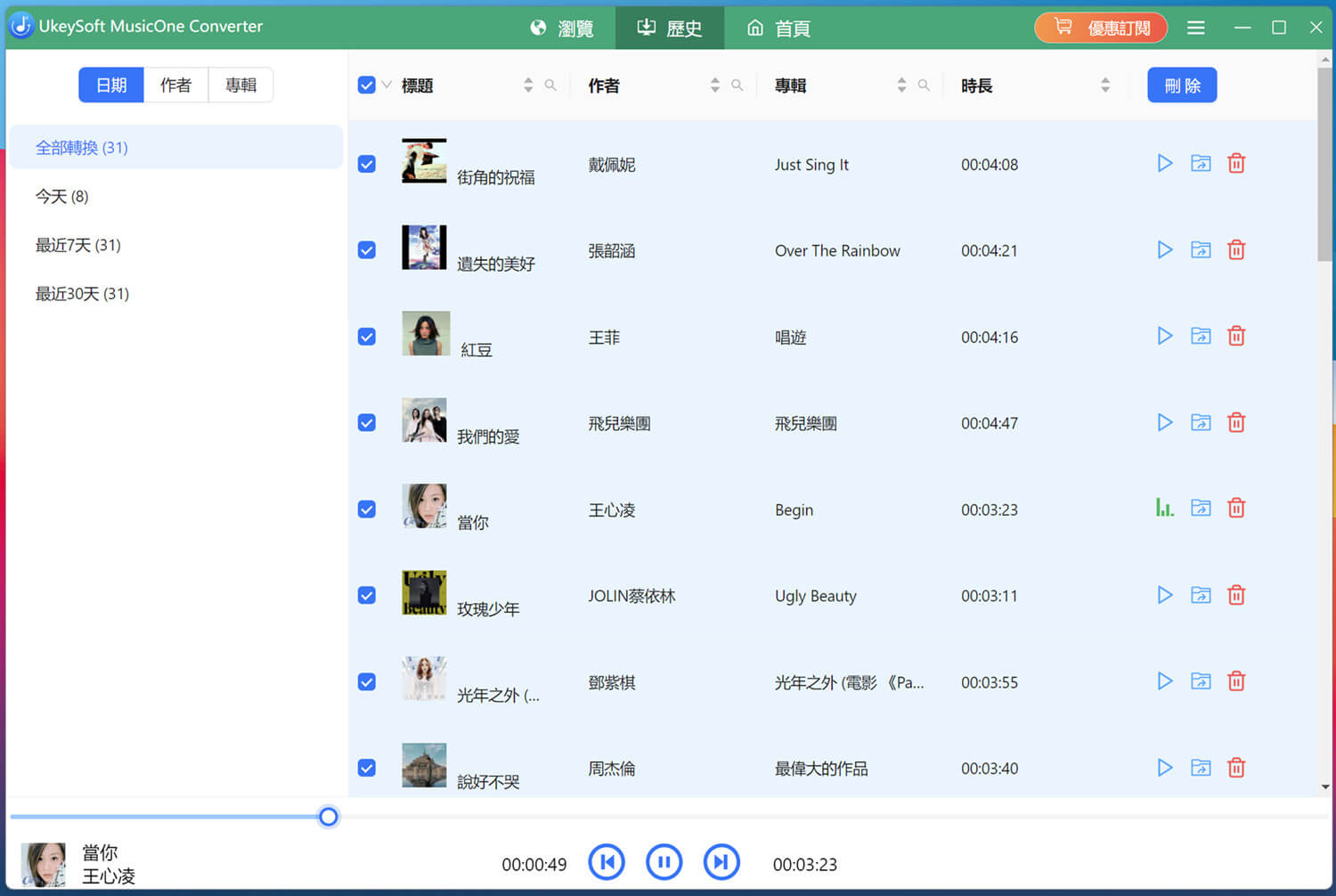Click the converting indicator for 當你
The width and height of the screenshot is (1336, 896).
(x=1164, y=507)
